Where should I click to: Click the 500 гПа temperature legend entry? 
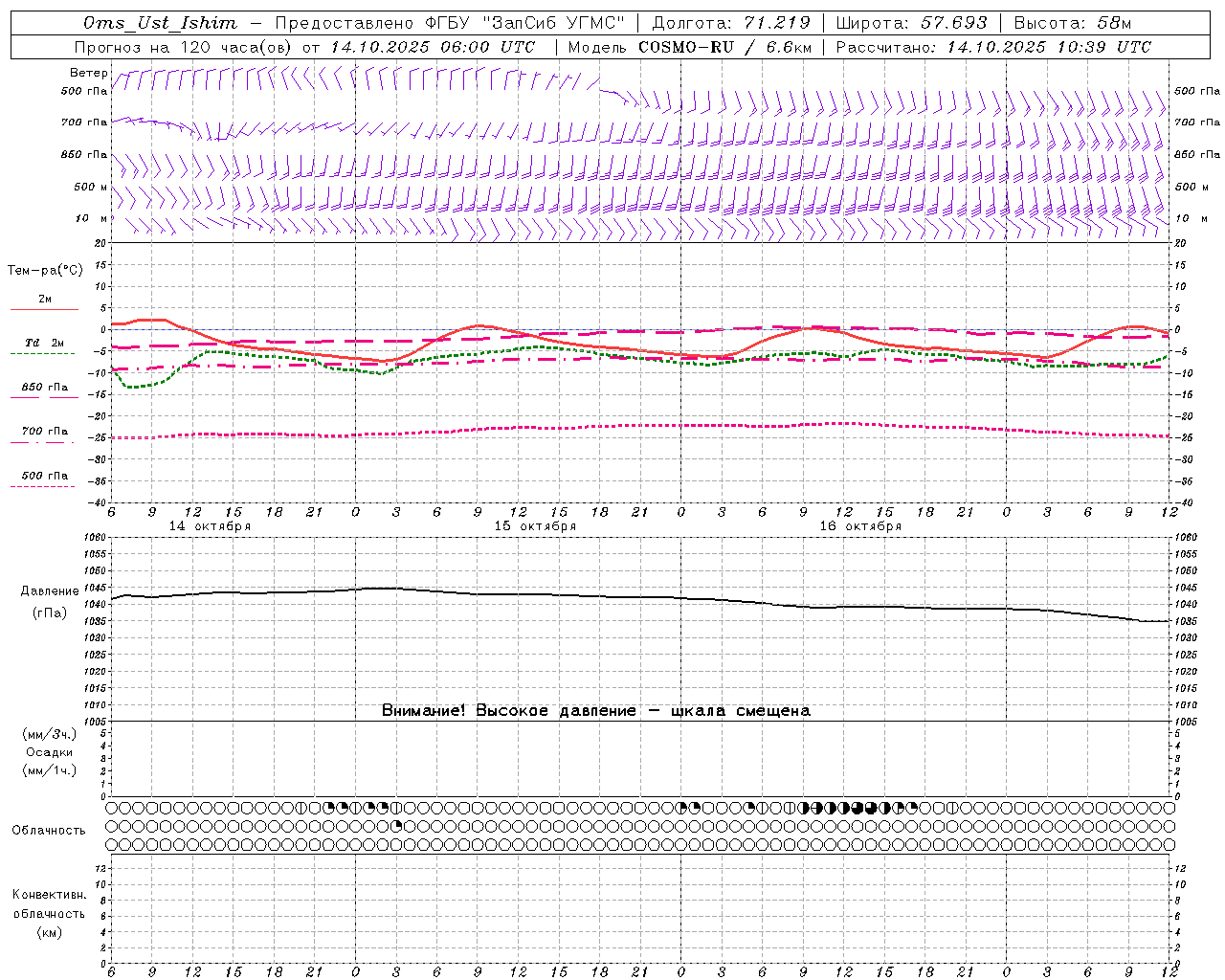[x=45, y=476]
